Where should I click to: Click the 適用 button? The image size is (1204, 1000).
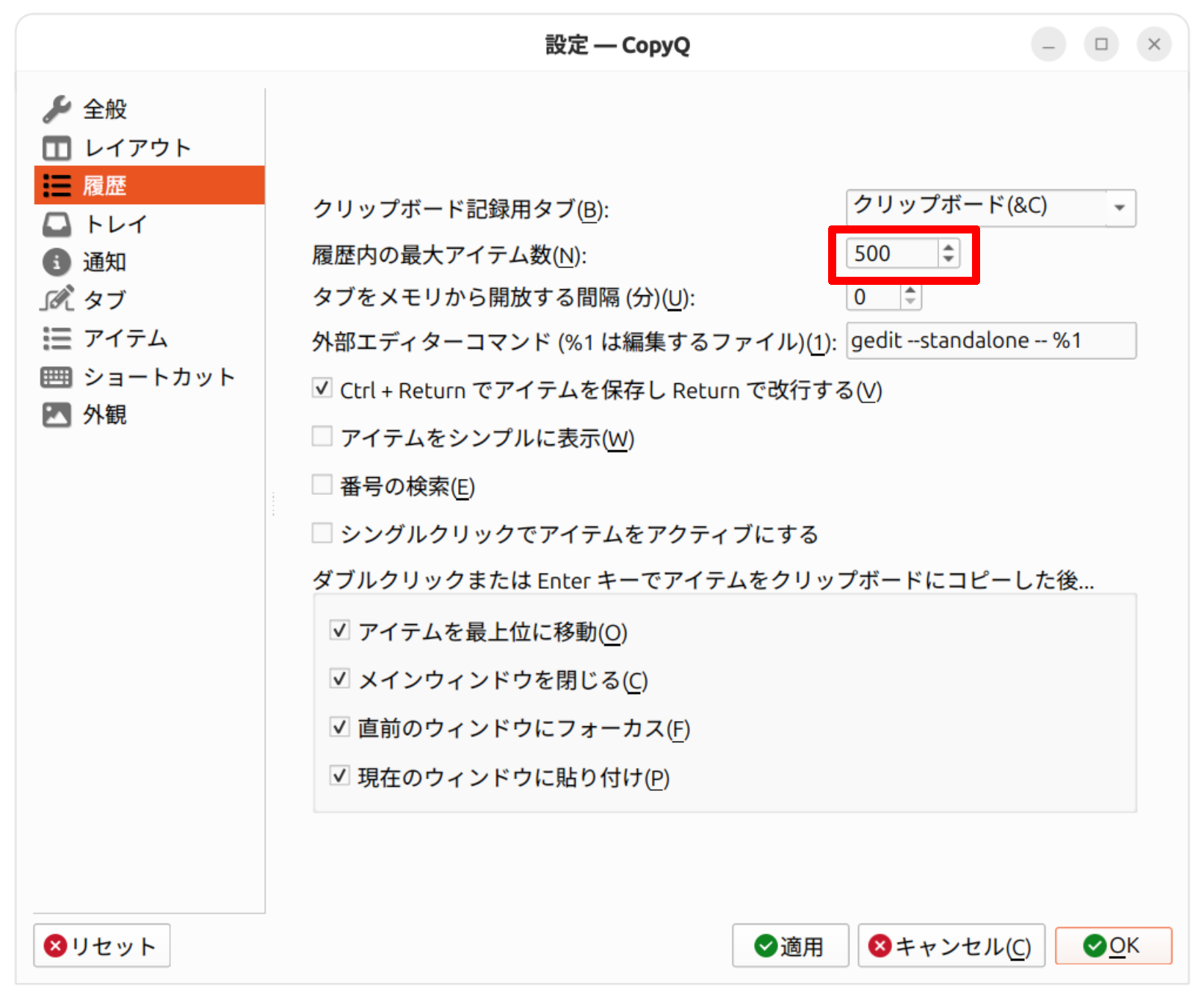pos(791,946)
